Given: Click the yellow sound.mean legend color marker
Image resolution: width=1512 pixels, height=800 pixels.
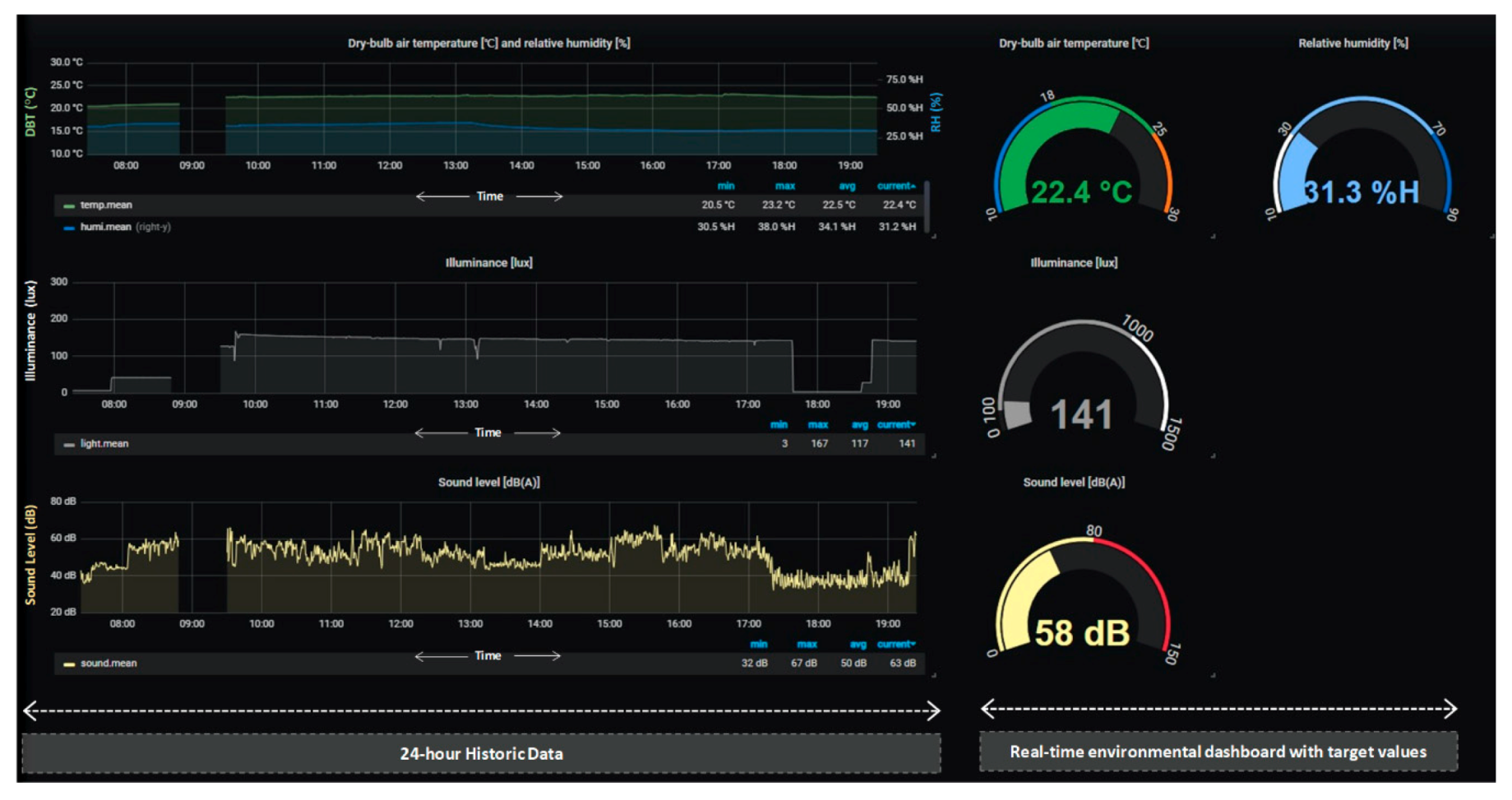Looking at the screenshot, I should pos(69,664).
